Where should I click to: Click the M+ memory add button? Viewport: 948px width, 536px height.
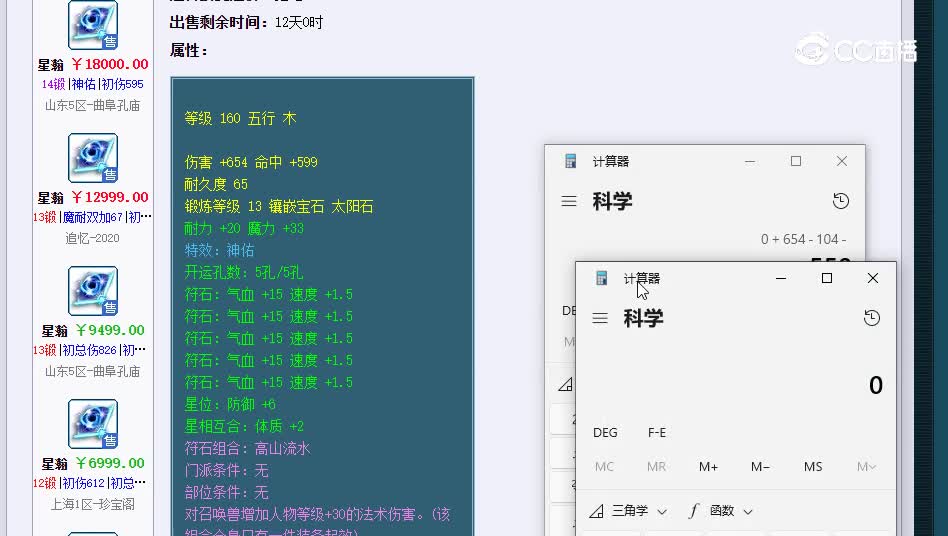pos(708,467)
